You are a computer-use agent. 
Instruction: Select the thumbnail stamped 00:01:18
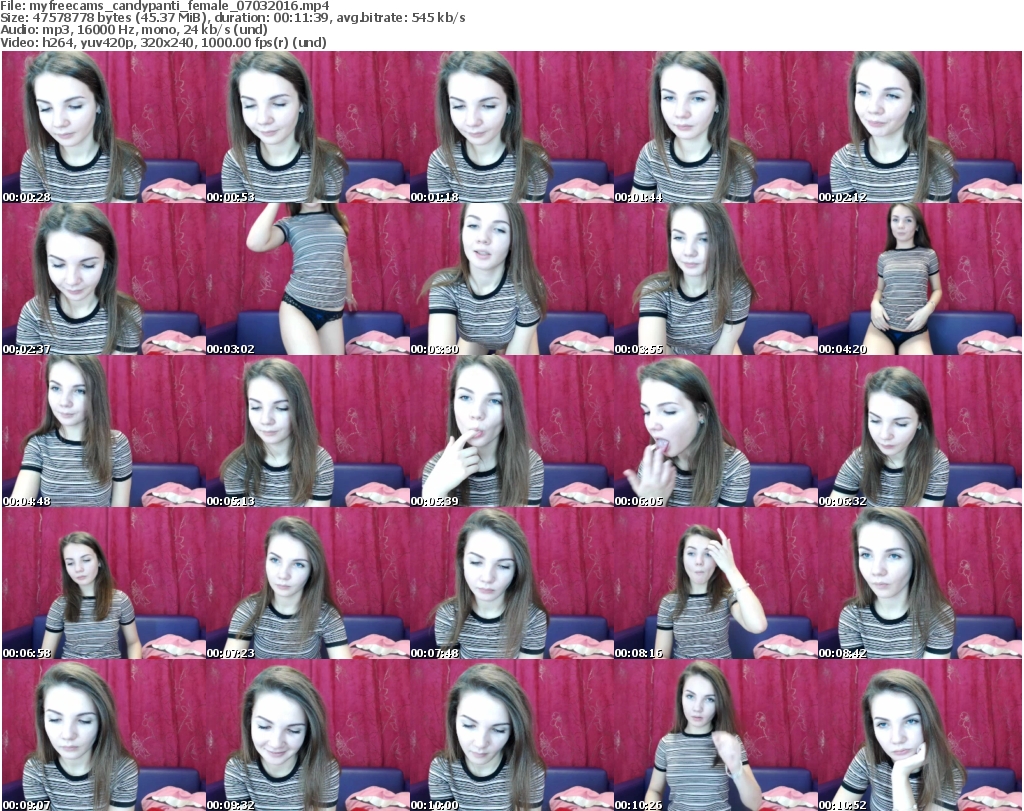click(511, 127)
